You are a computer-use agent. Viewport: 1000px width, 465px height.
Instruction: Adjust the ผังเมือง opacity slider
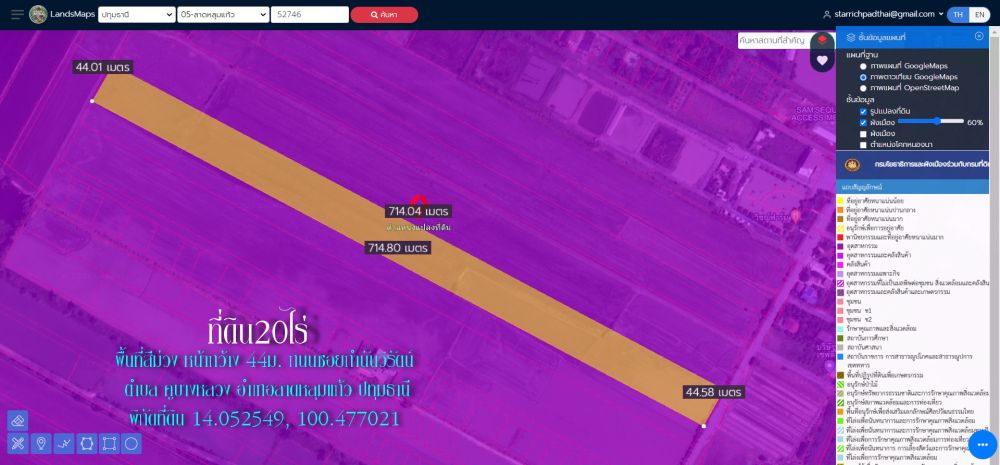(x=936, y=121)
